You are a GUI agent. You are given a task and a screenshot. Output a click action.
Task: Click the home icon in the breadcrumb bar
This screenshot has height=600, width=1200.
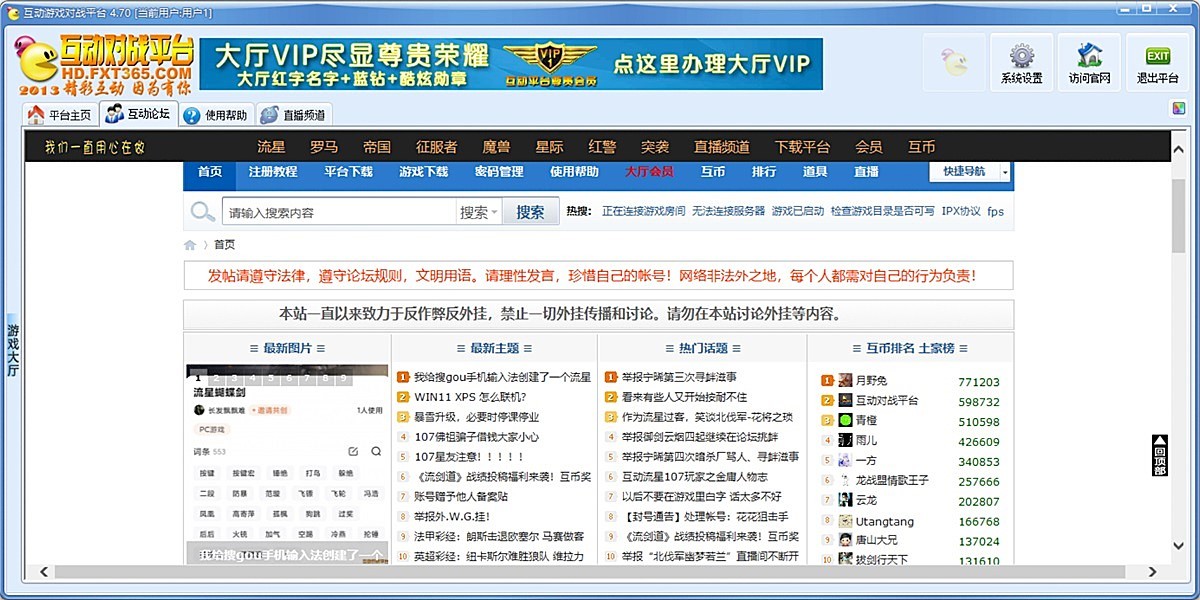[189, 243]
